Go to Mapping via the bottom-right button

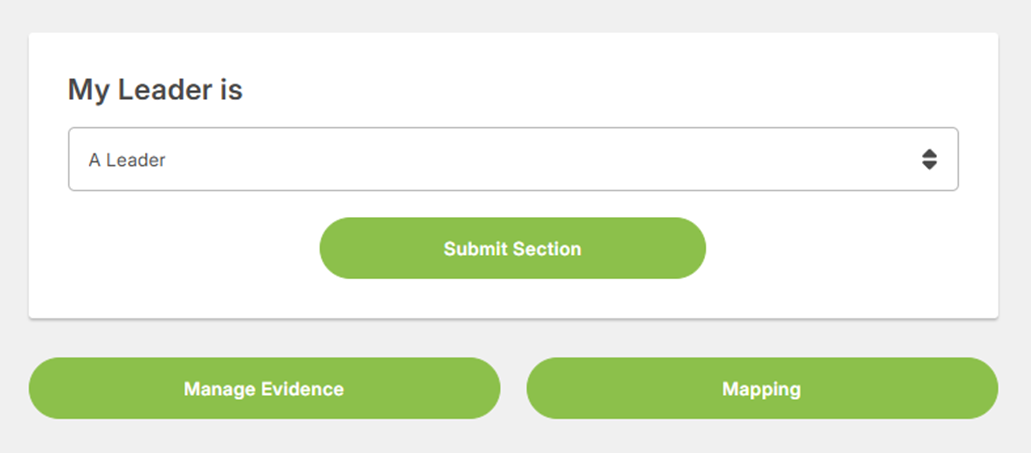point(762,388)
